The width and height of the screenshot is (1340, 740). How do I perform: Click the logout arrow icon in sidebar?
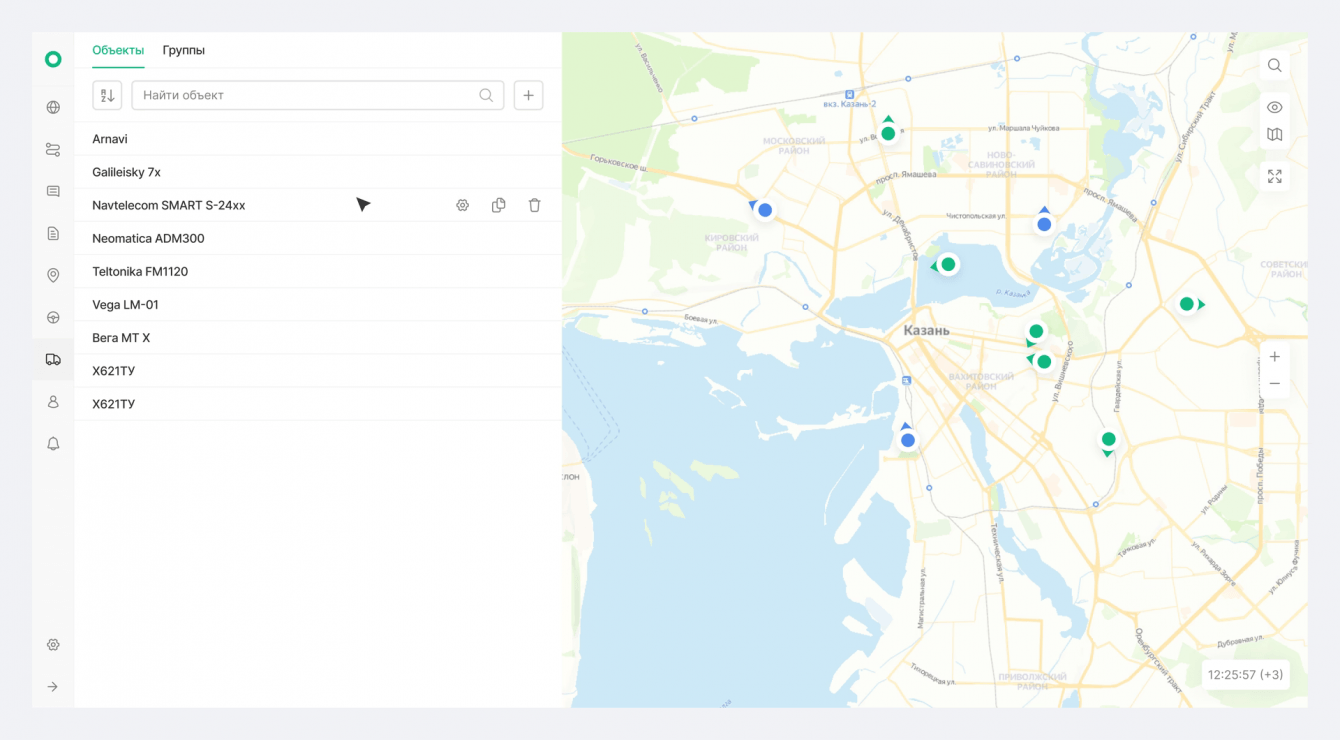point(53,687)
